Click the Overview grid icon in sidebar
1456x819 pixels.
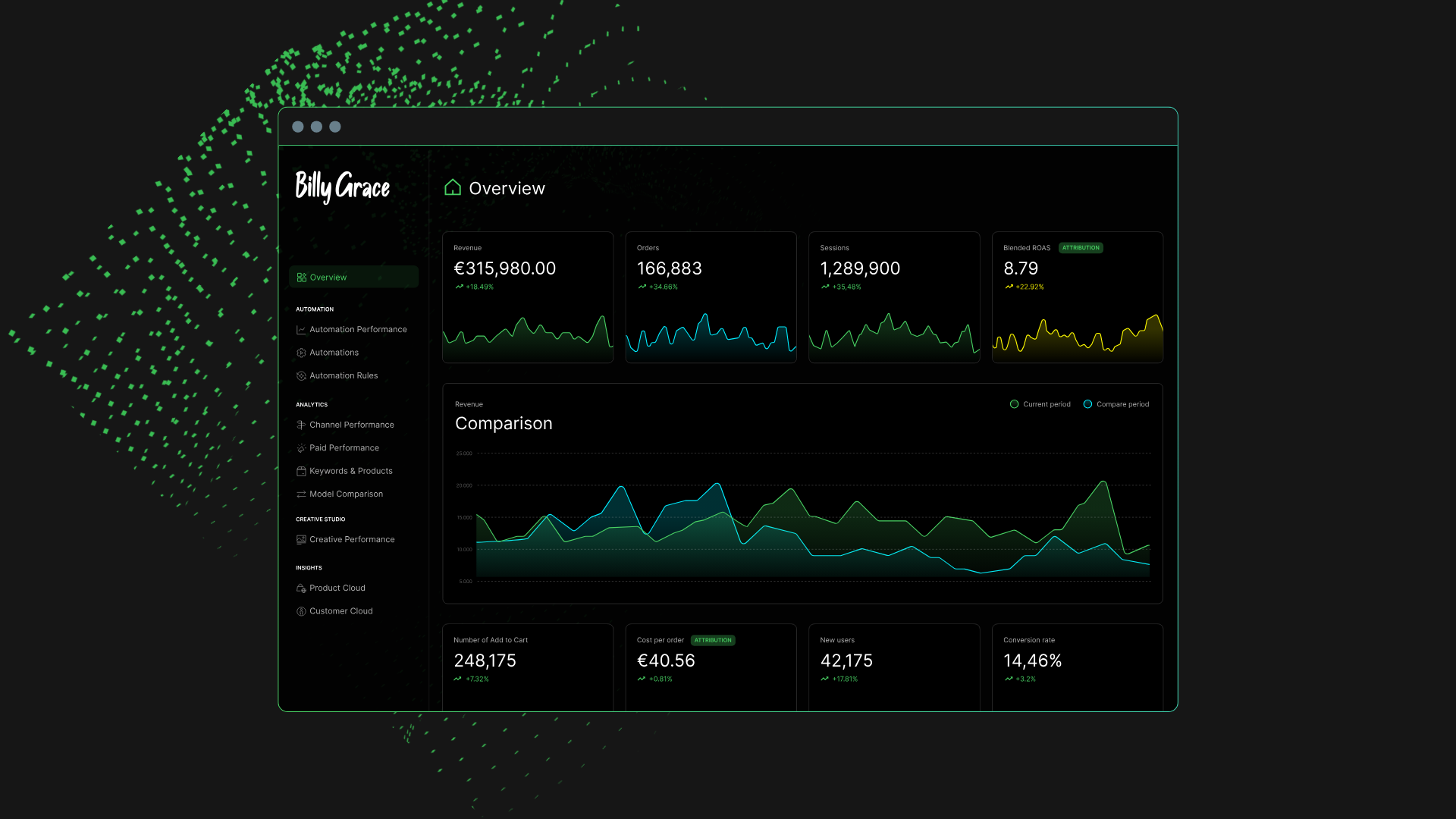pyautogui.click(x=302, y=278)
